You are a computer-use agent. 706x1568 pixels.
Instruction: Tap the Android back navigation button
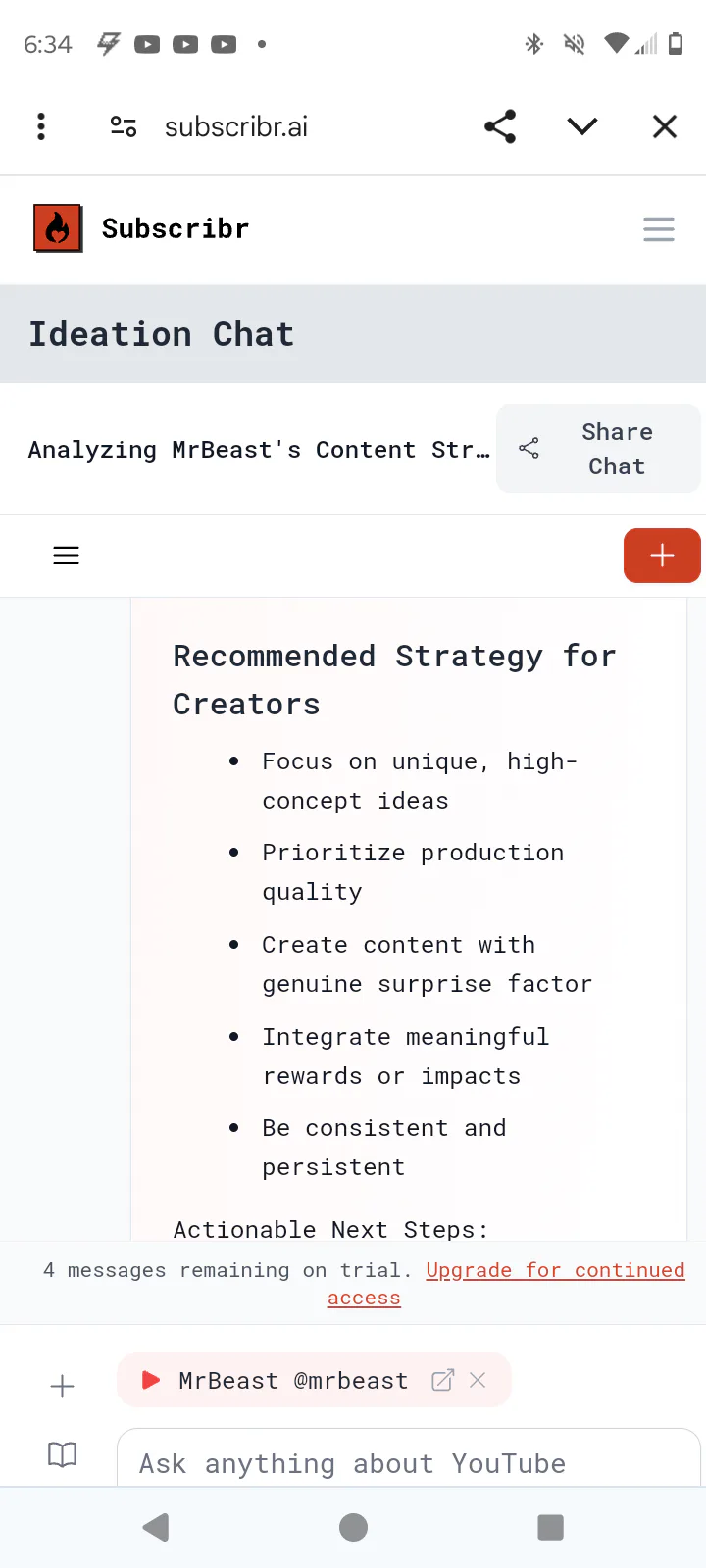(x=156, y=1527)
